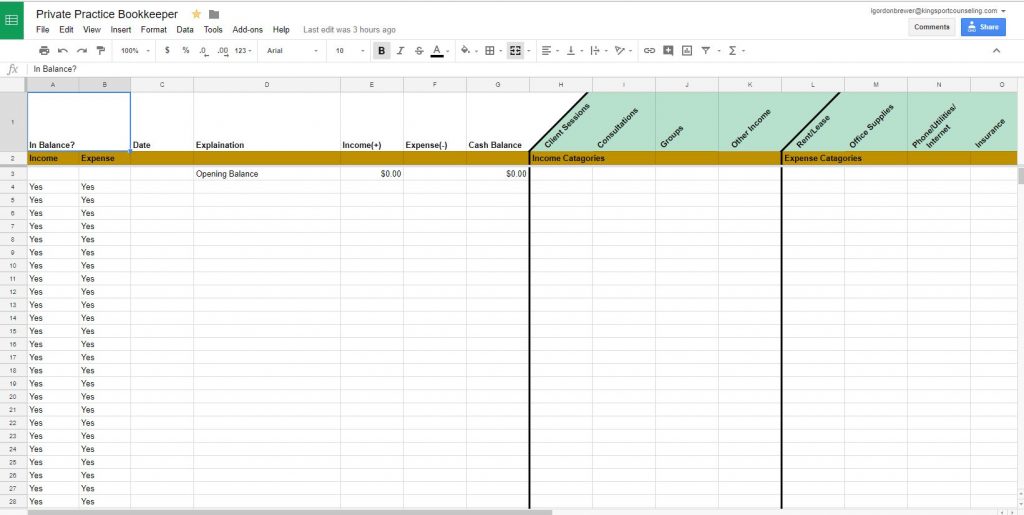Open the Help menu

(281, 30)
